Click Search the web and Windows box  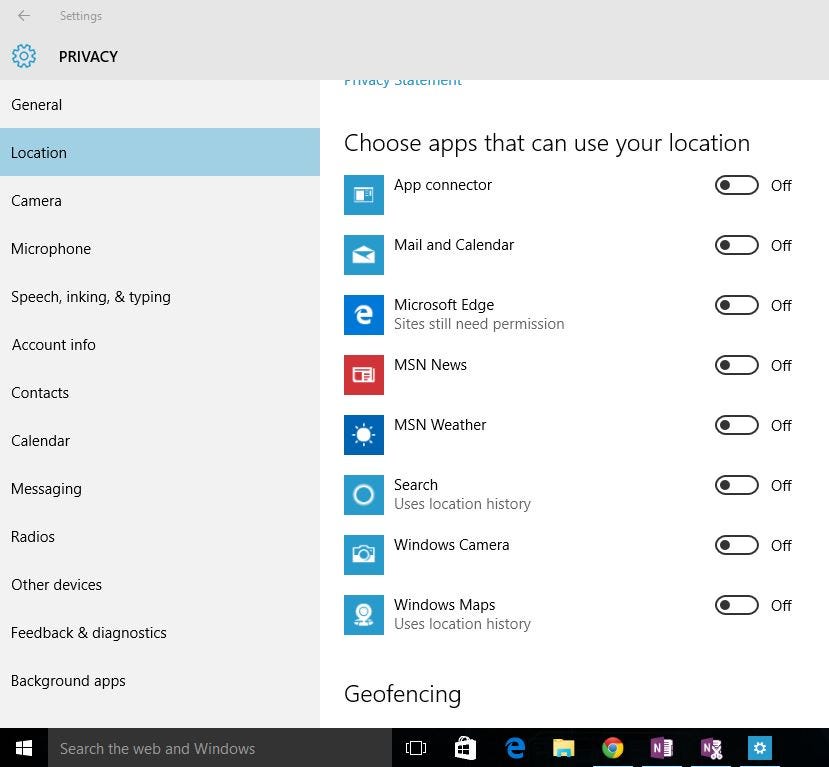(220, 748)
